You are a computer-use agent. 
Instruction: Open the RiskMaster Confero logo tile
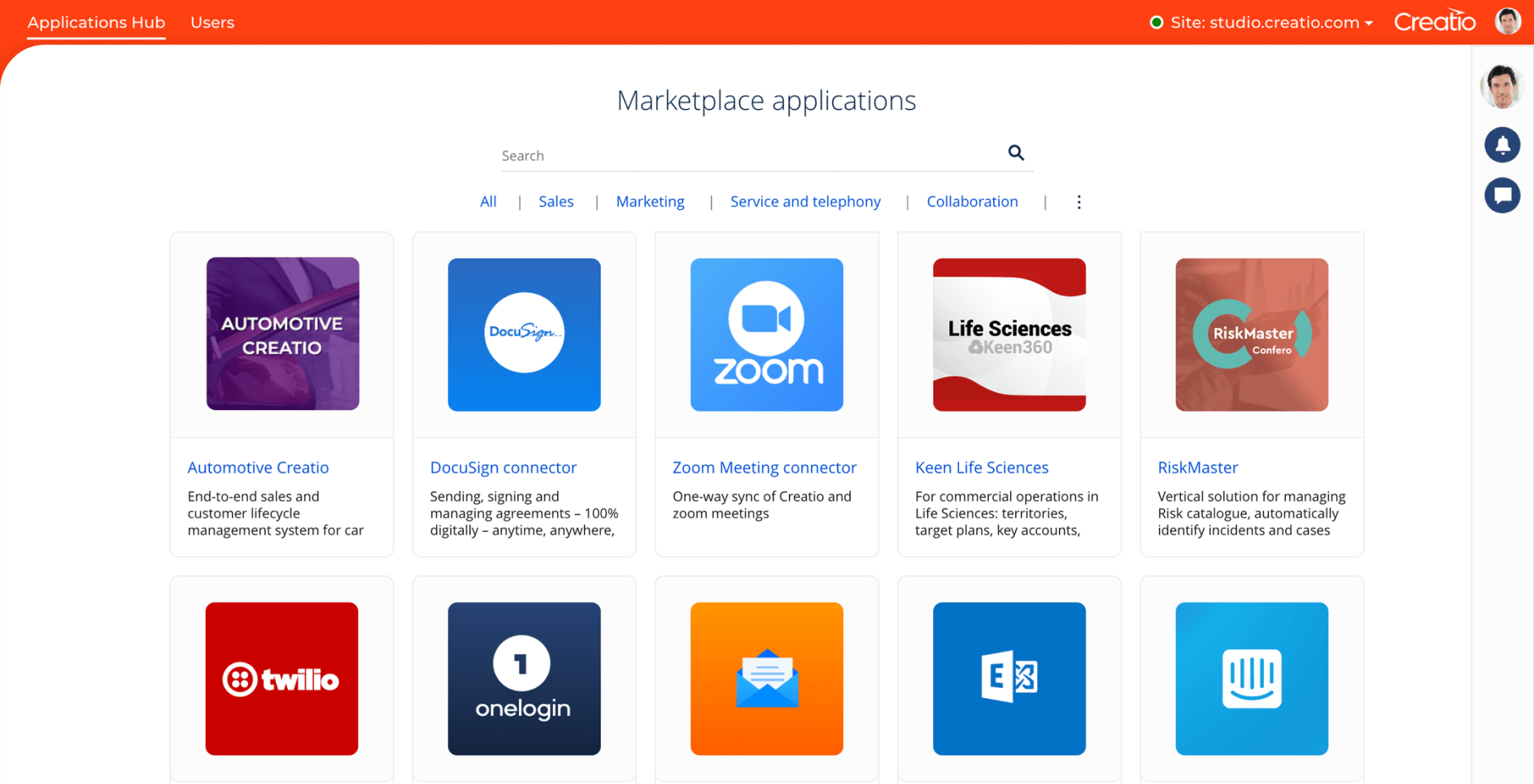(x=1251, y=334)
